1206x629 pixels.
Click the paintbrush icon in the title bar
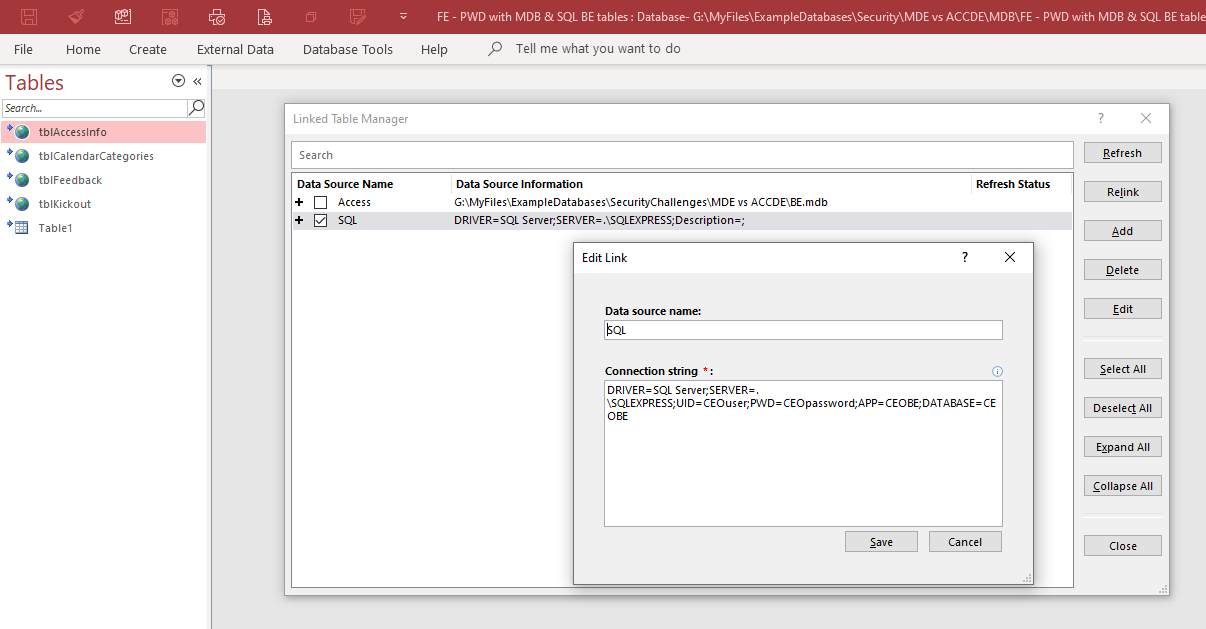(x=76, y=17)
